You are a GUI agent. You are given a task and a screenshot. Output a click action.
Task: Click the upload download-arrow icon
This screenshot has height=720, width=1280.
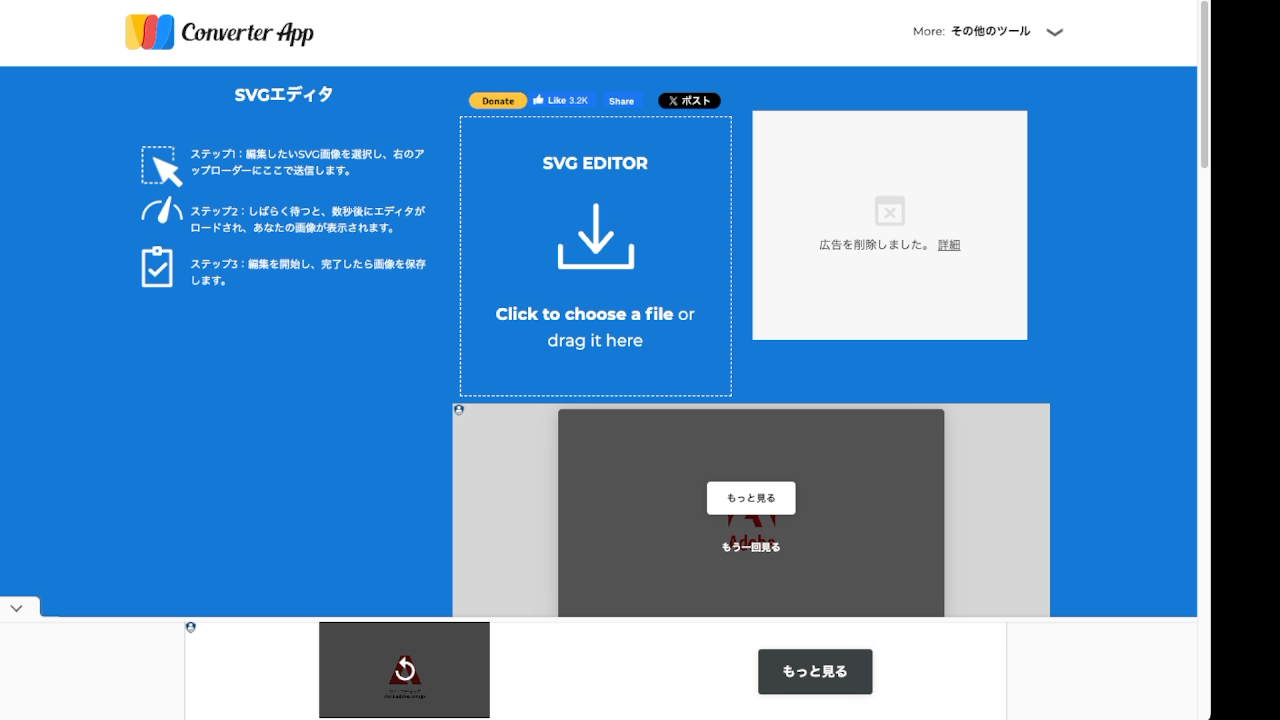click(595, 237)
